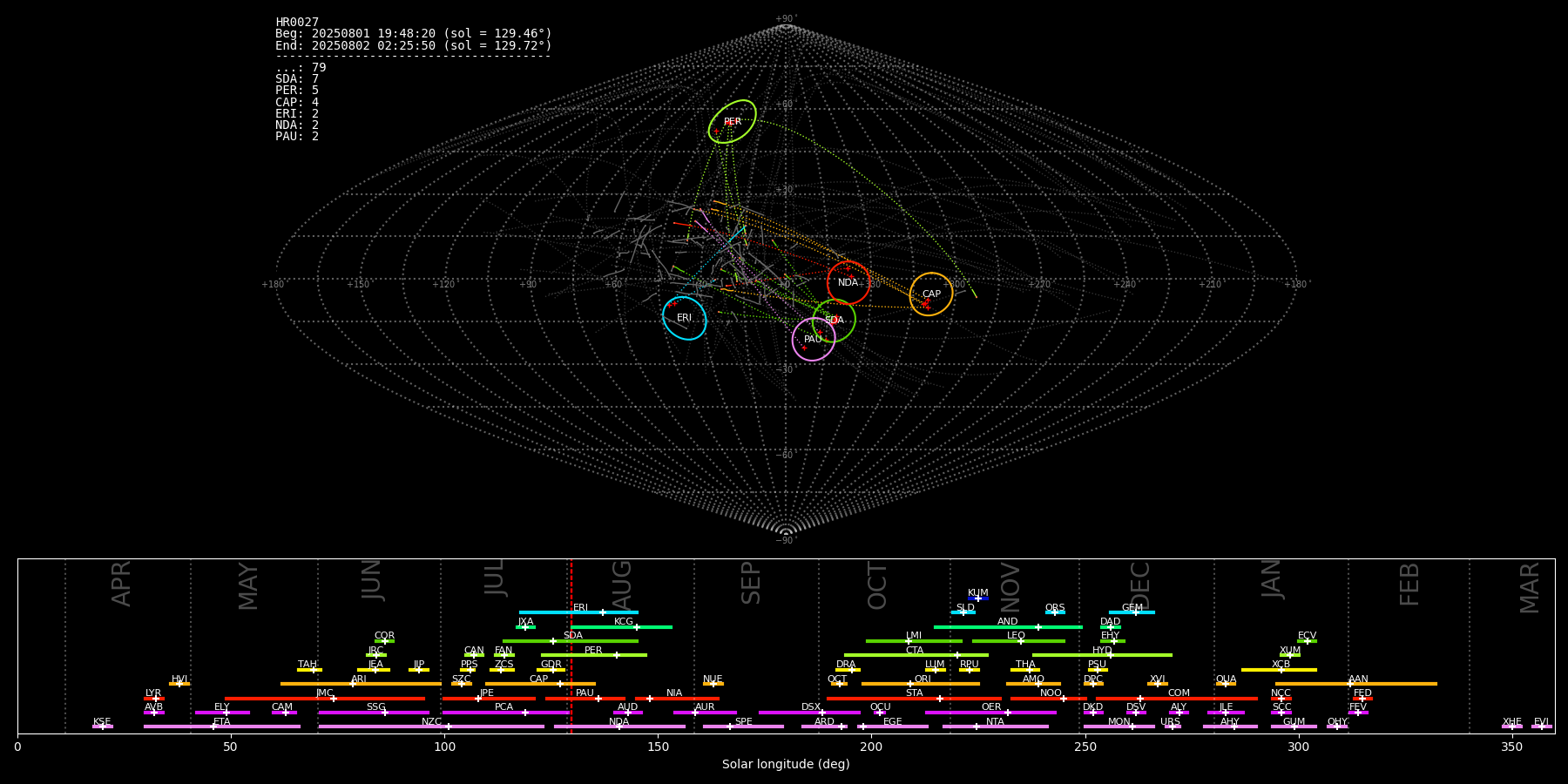Click the KUM shower bar in timeline
Screen dimensions: 1568x784
978,598
